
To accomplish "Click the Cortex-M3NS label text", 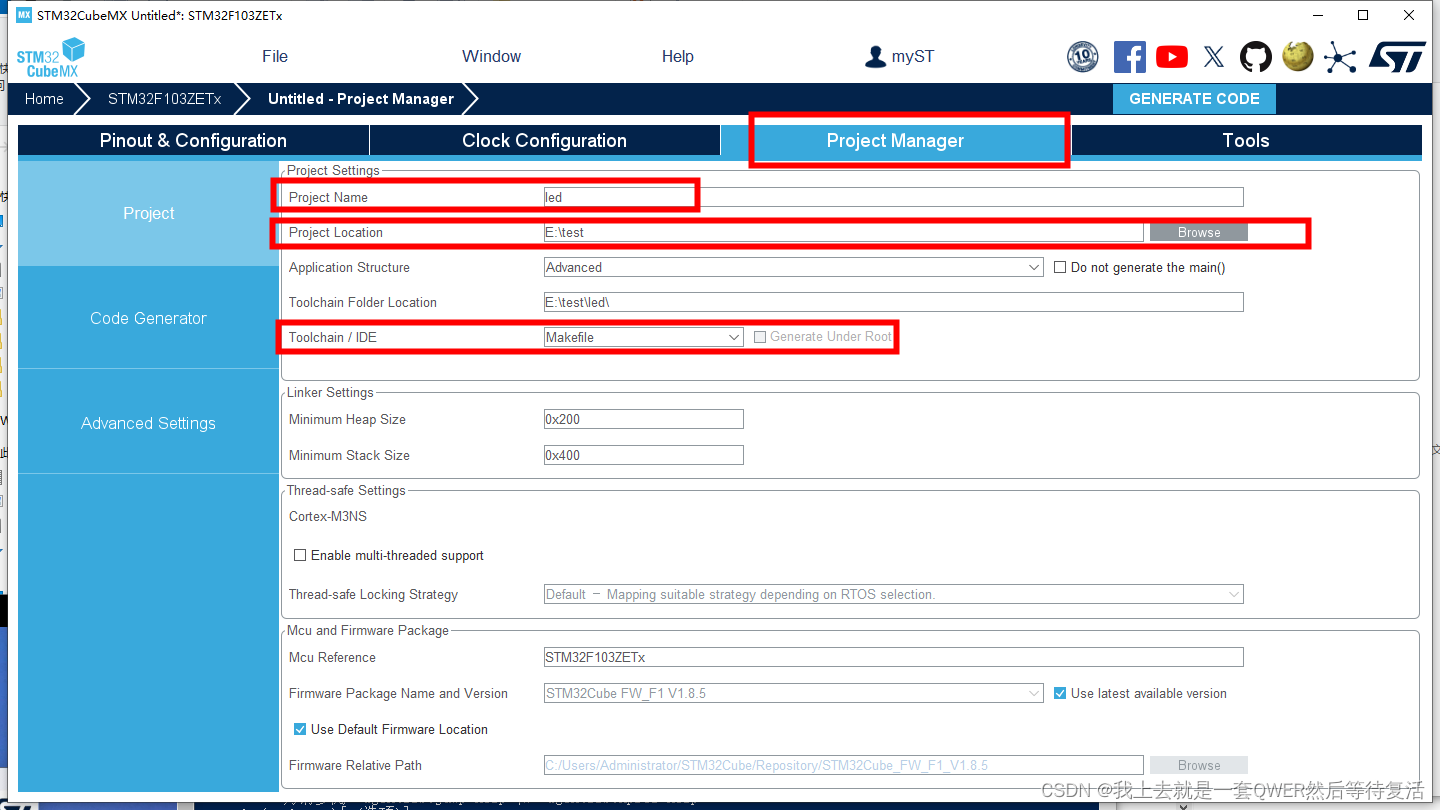I will (327, 516).
